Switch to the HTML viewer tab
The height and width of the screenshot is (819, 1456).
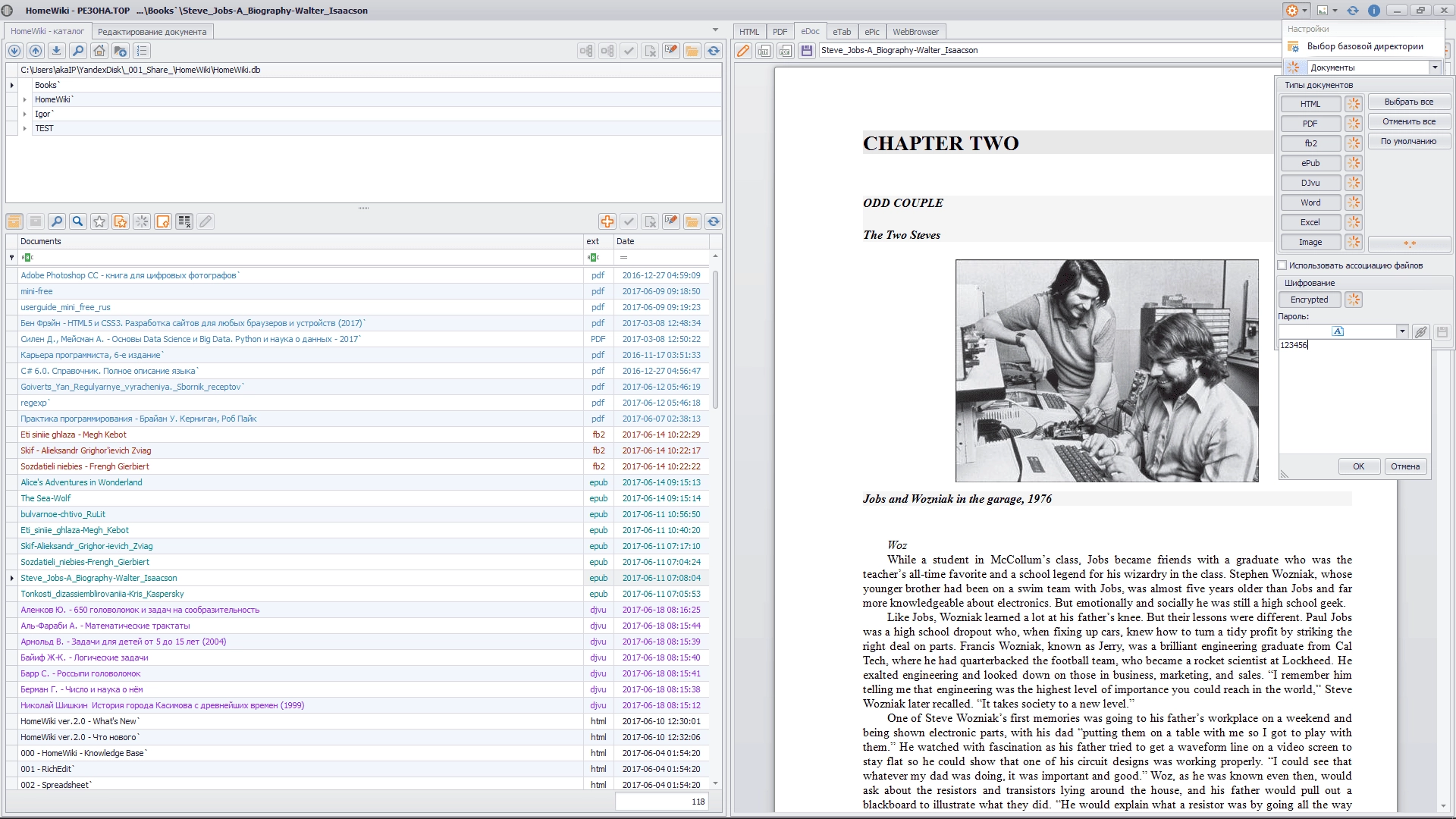749,32
